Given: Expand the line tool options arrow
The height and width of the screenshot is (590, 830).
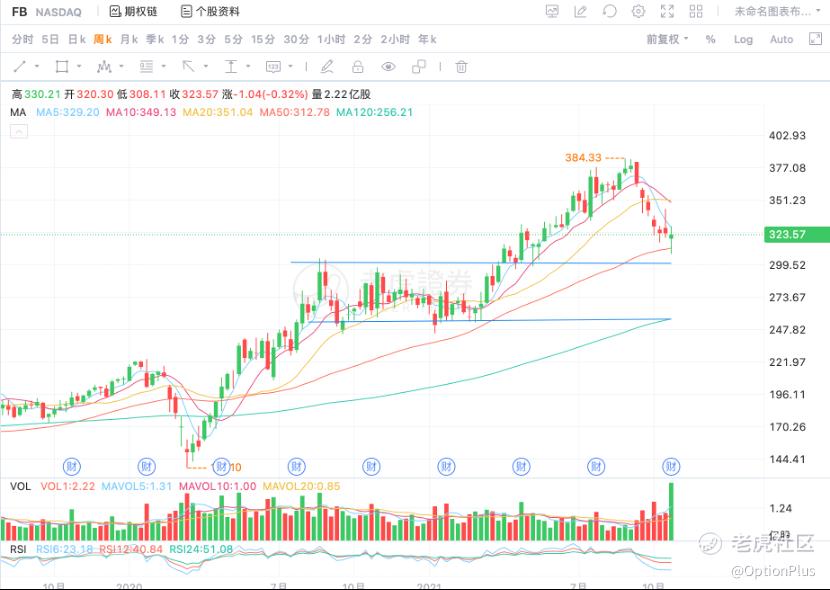Looking at the screenshot, I should pyautogui.click(x=37, y=67).
